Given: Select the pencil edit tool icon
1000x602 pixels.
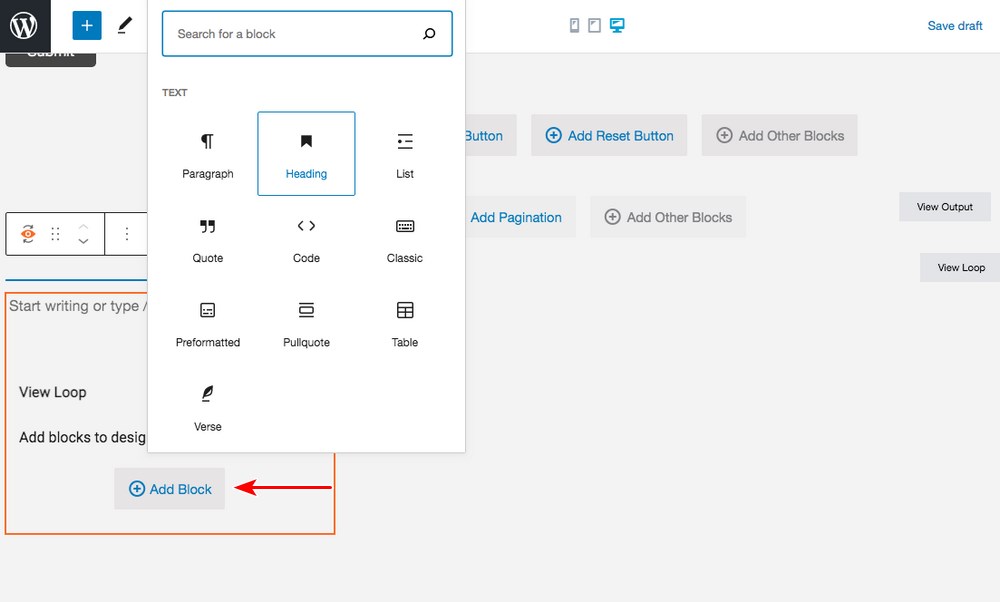Looking at the screenshot, I should coord(125,26).
